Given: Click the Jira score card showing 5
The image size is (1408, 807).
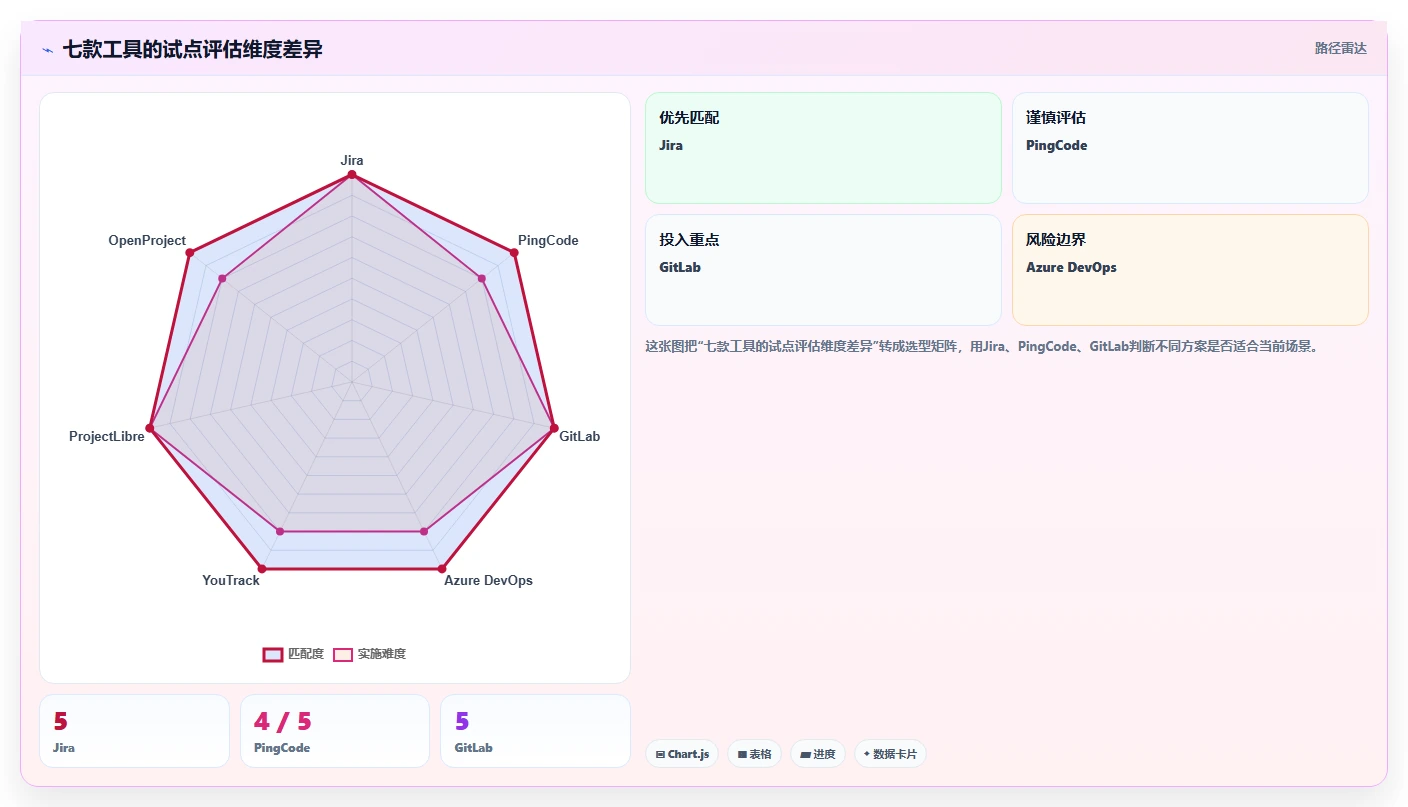Looking at the screenshot, I should tap(134, 731).
